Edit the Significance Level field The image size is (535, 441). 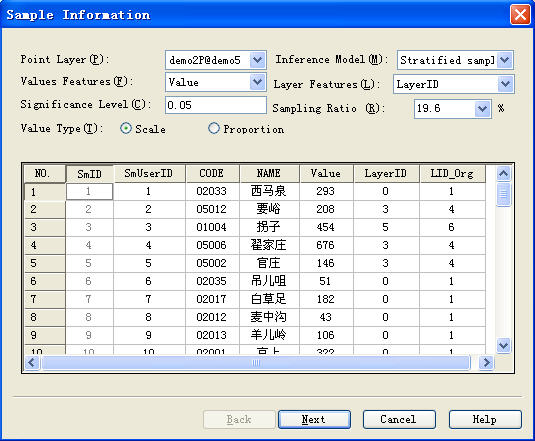[216, 105]
